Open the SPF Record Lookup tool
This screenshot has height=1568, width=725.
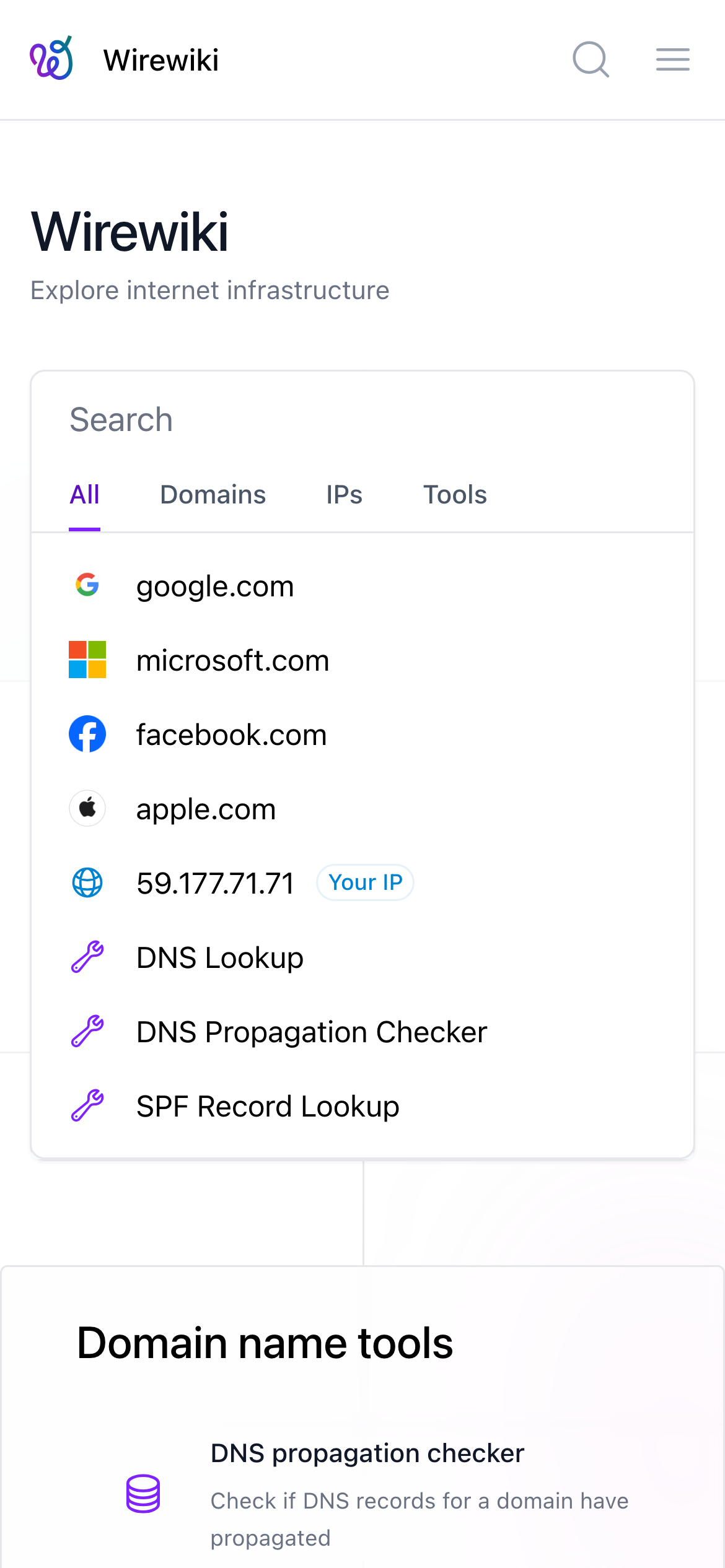[267, 1107]
